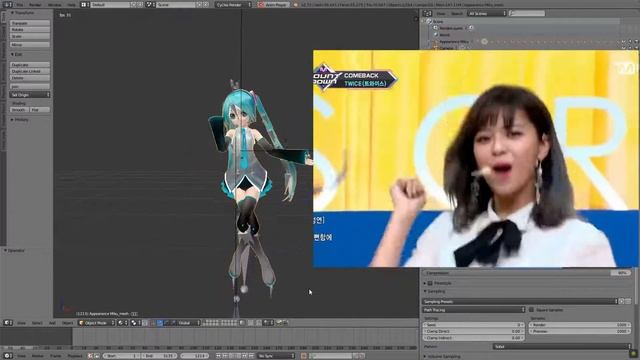Open the Timeline Playback menu
Screen dimensions: 640x360
[x=75, y=356]
